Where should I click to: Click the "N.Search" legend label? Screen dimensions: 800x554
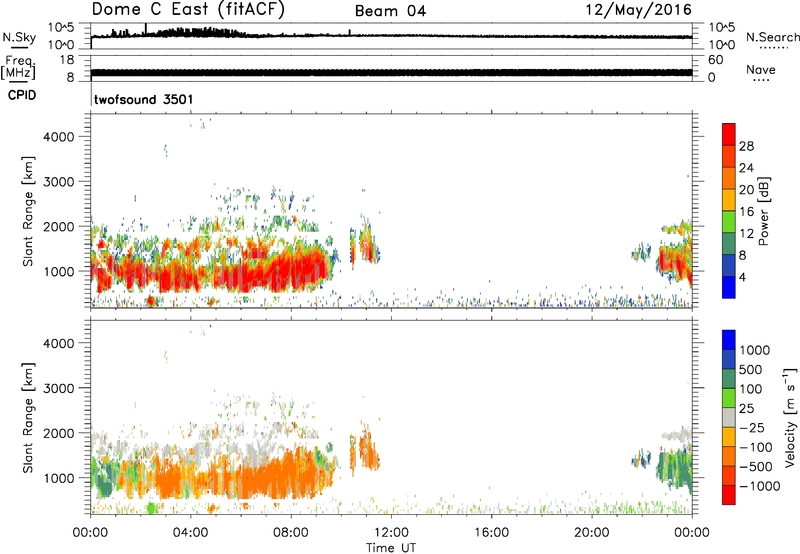772,37
